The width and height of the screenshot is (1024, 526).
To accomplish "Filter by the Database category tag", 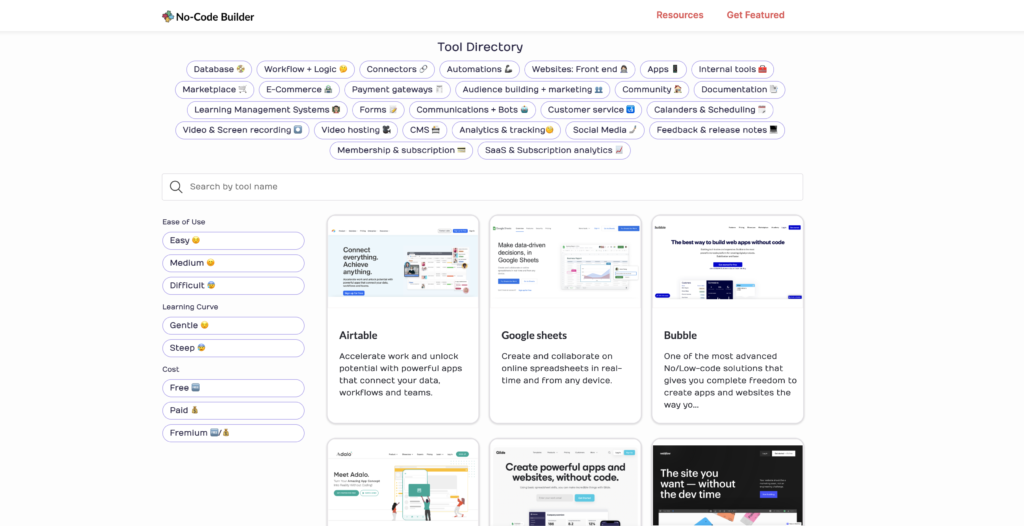I will click(x=219, y=70).
